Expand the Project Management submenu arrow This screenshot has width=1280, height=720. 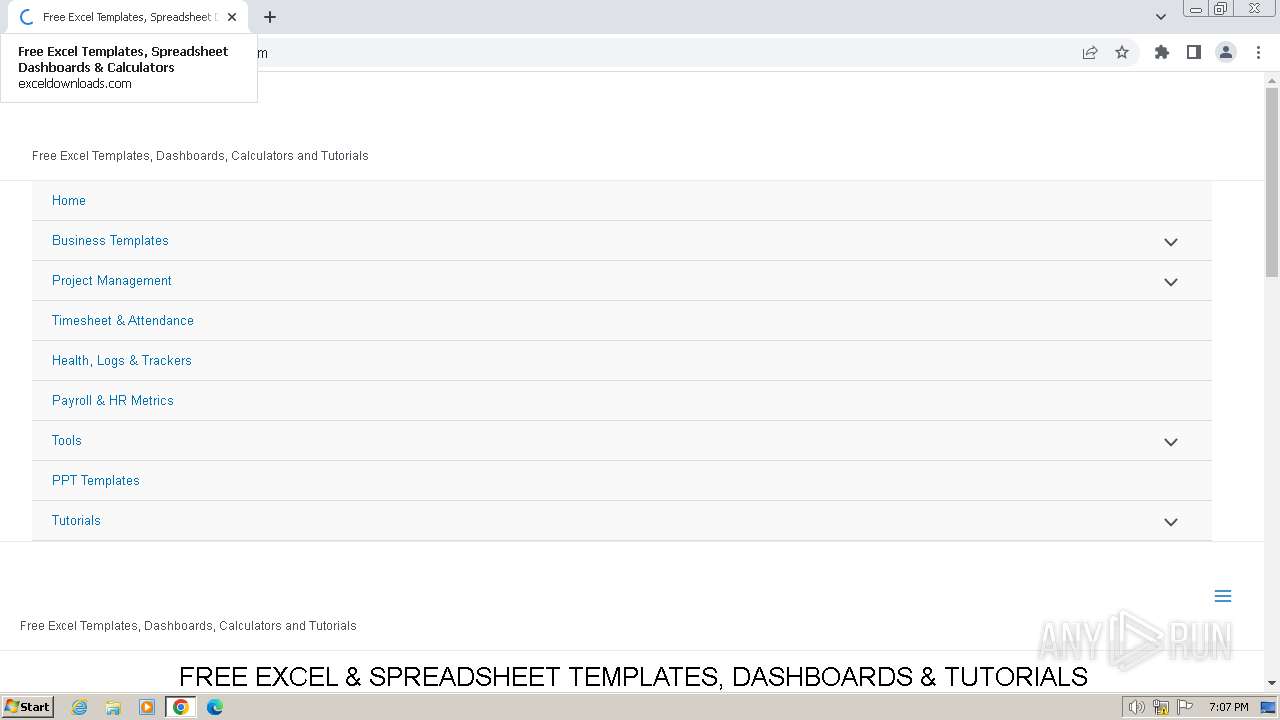[x=1171, y=282]
